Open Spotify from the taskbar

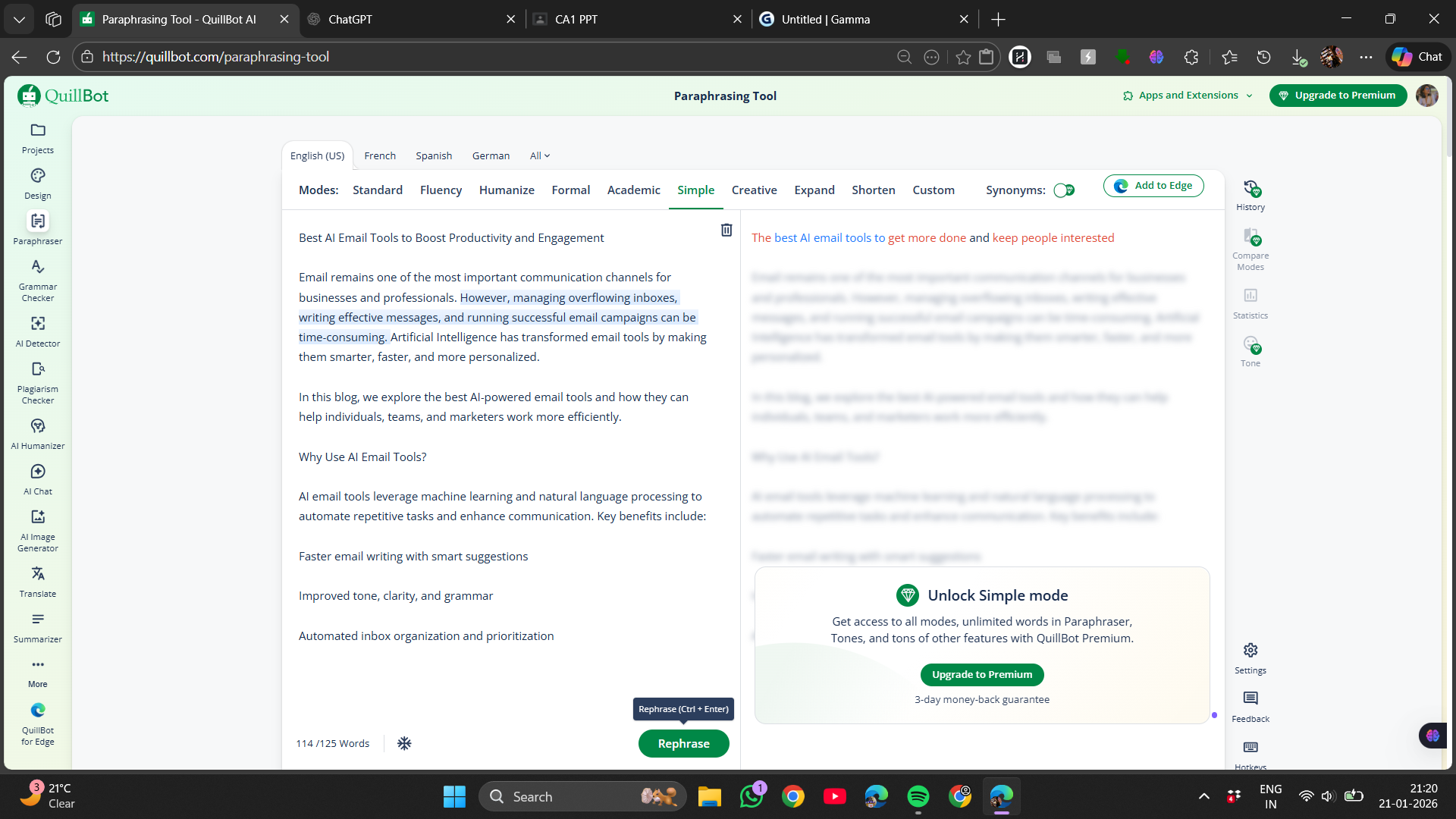(918, 796)
